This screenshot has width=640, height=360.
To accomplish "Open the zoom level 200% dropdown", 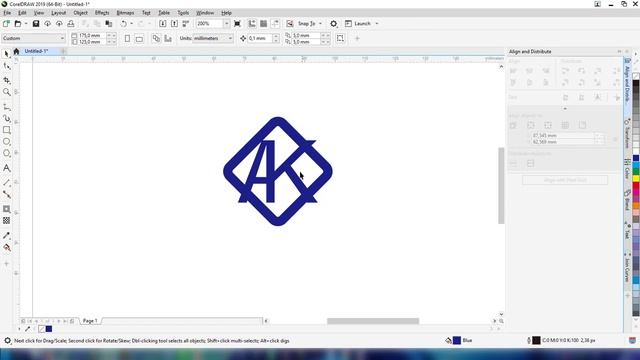I will [226, 24].
